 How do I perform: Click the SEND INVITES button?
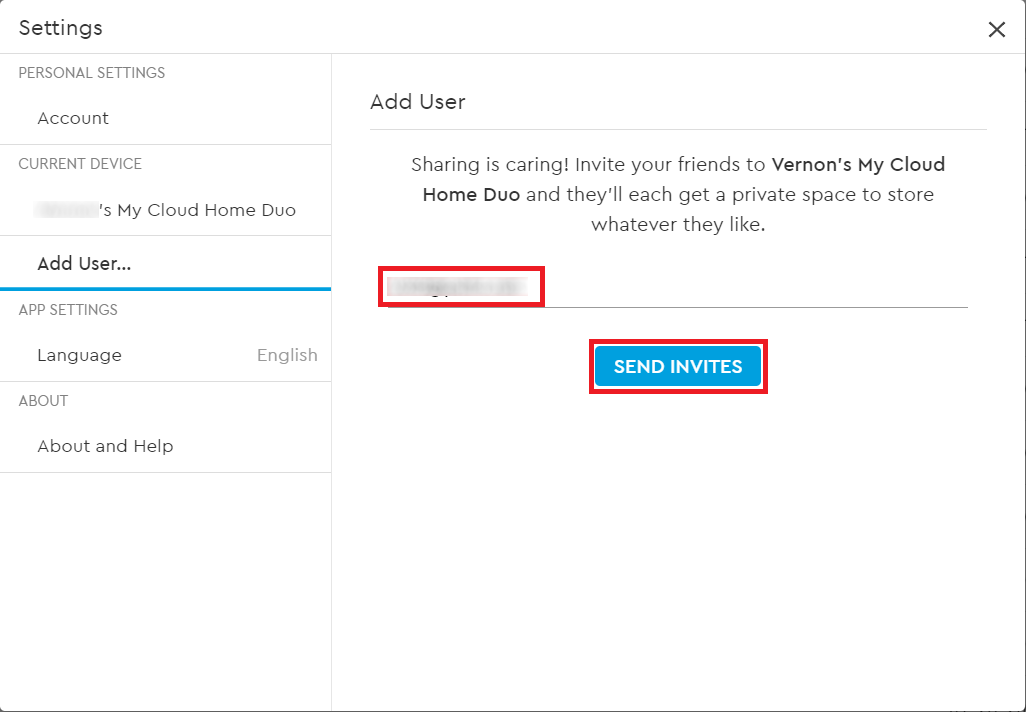678,366
